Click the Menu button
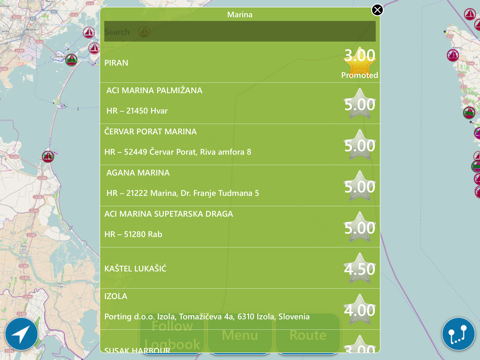Viewport: 480px width, 360px height. tap(240, 334)
